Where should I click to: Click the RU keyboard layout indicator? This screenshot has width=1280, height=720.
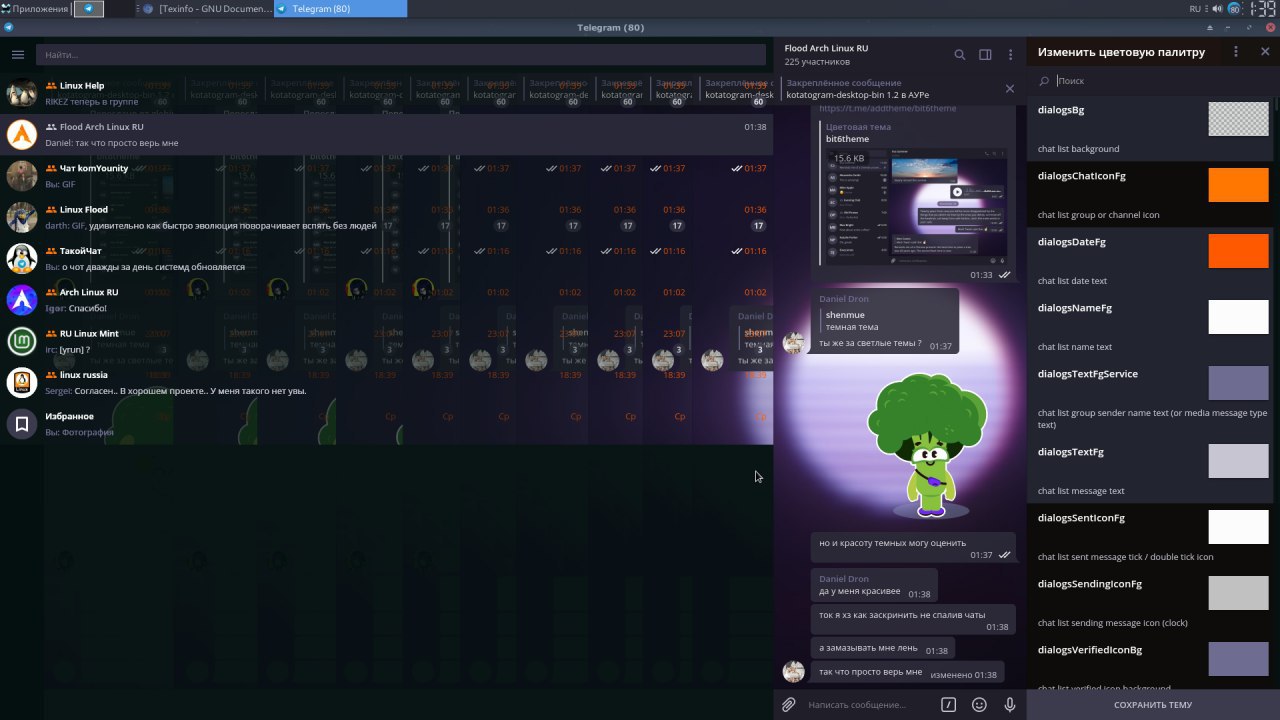[x=1194, y=9]
